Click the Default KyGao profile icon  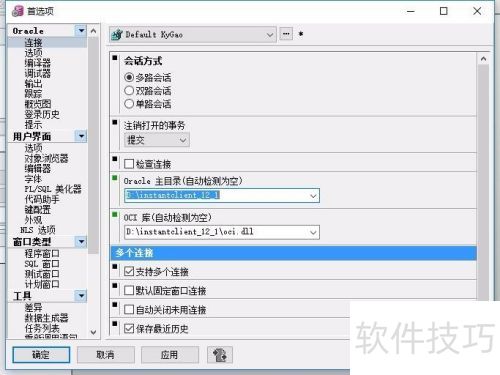coord(117,34)
